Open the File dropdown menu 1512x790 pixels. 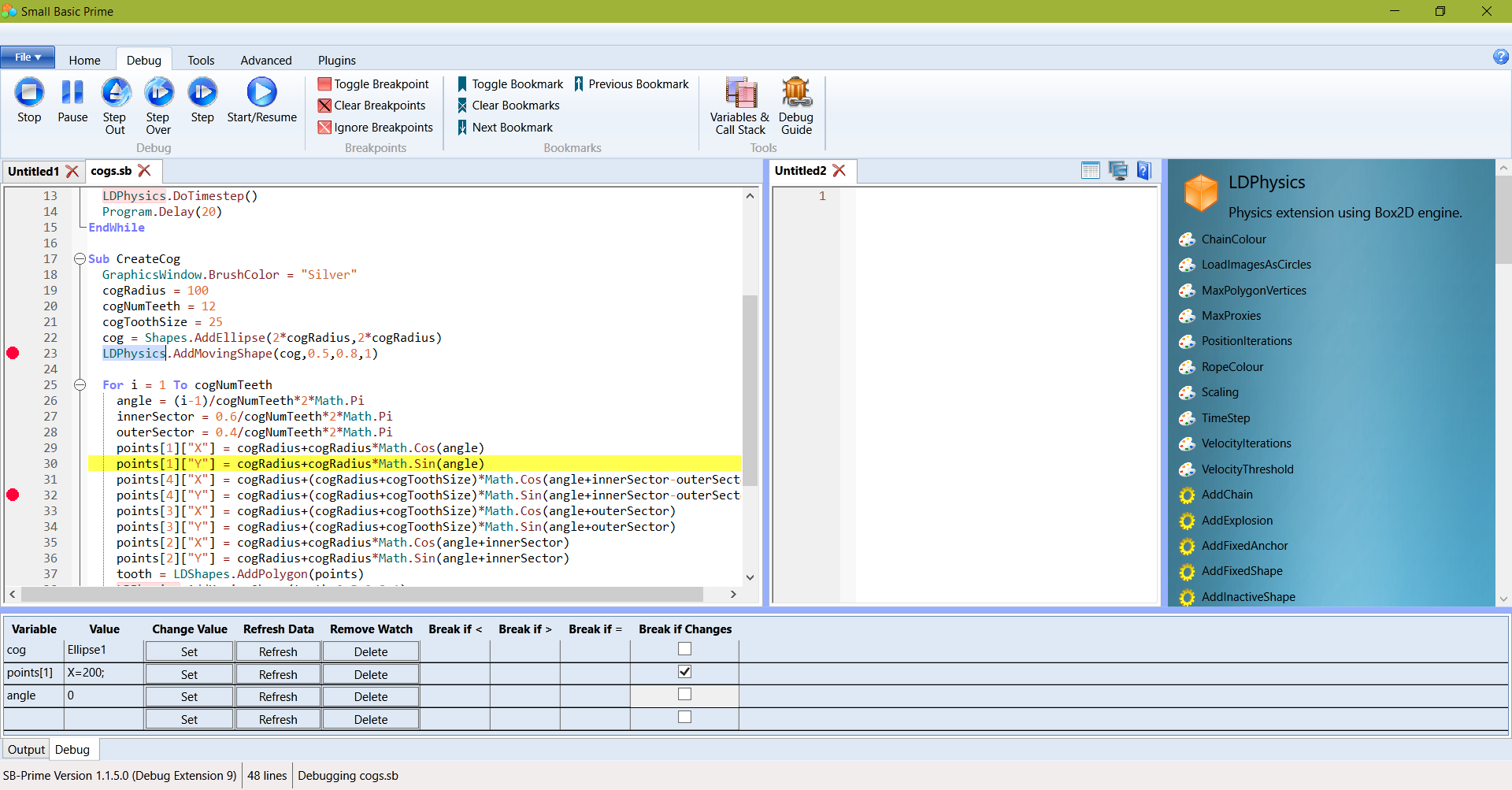point(28,57)
